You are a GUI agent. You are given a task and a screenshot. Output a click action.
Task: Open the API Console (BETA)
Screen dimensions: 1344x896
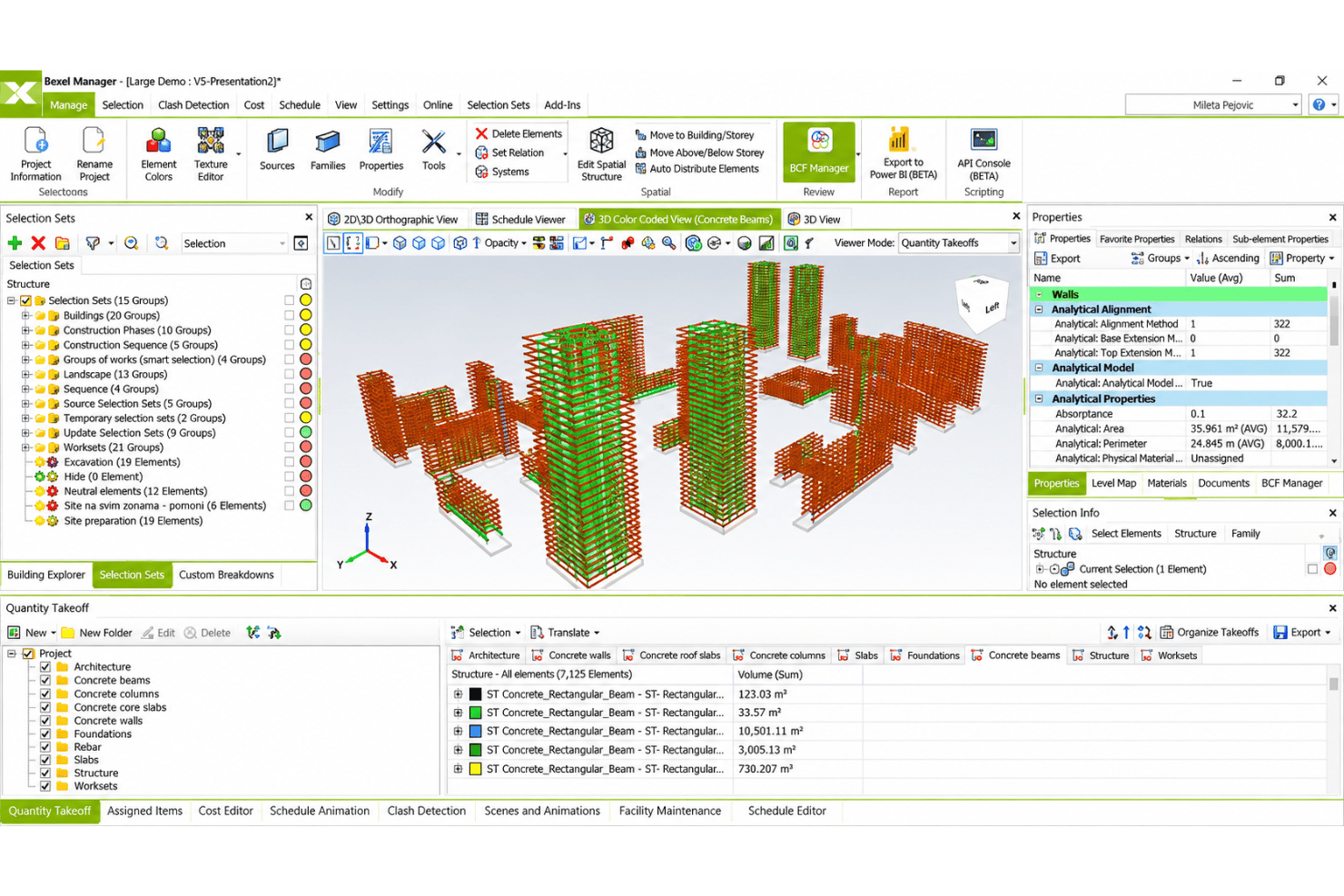click(983, 153)
